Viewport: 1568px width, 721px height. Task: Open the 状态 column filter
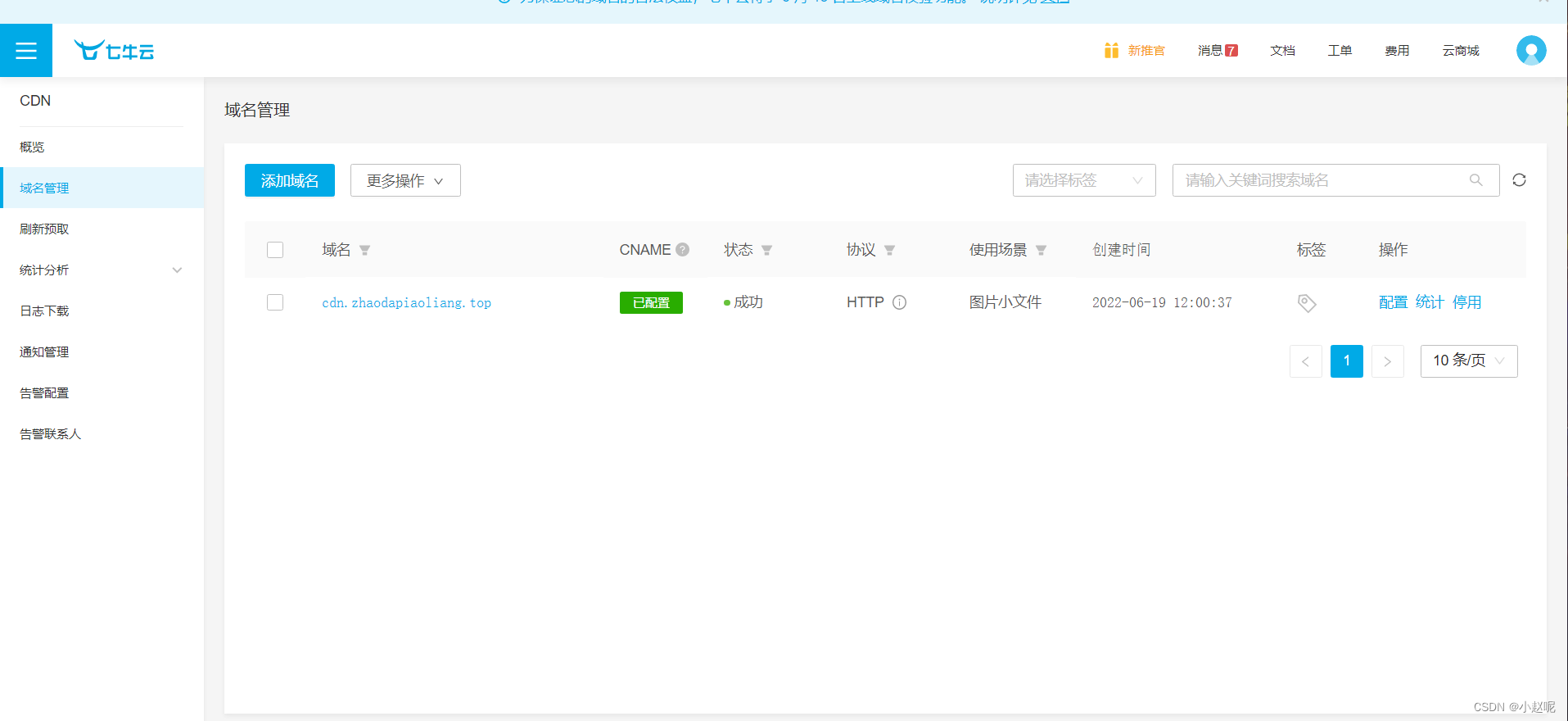pyautogui.click(x=767, y=250)
